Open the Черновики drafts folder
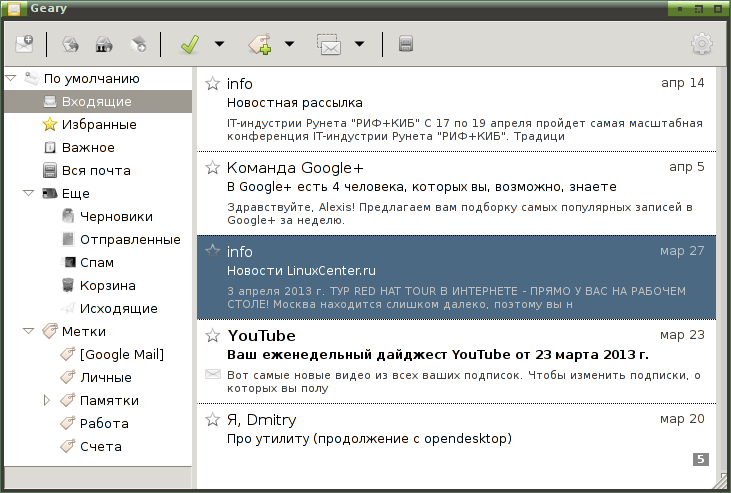Screen dimensions: 731x493 (98, 216)
